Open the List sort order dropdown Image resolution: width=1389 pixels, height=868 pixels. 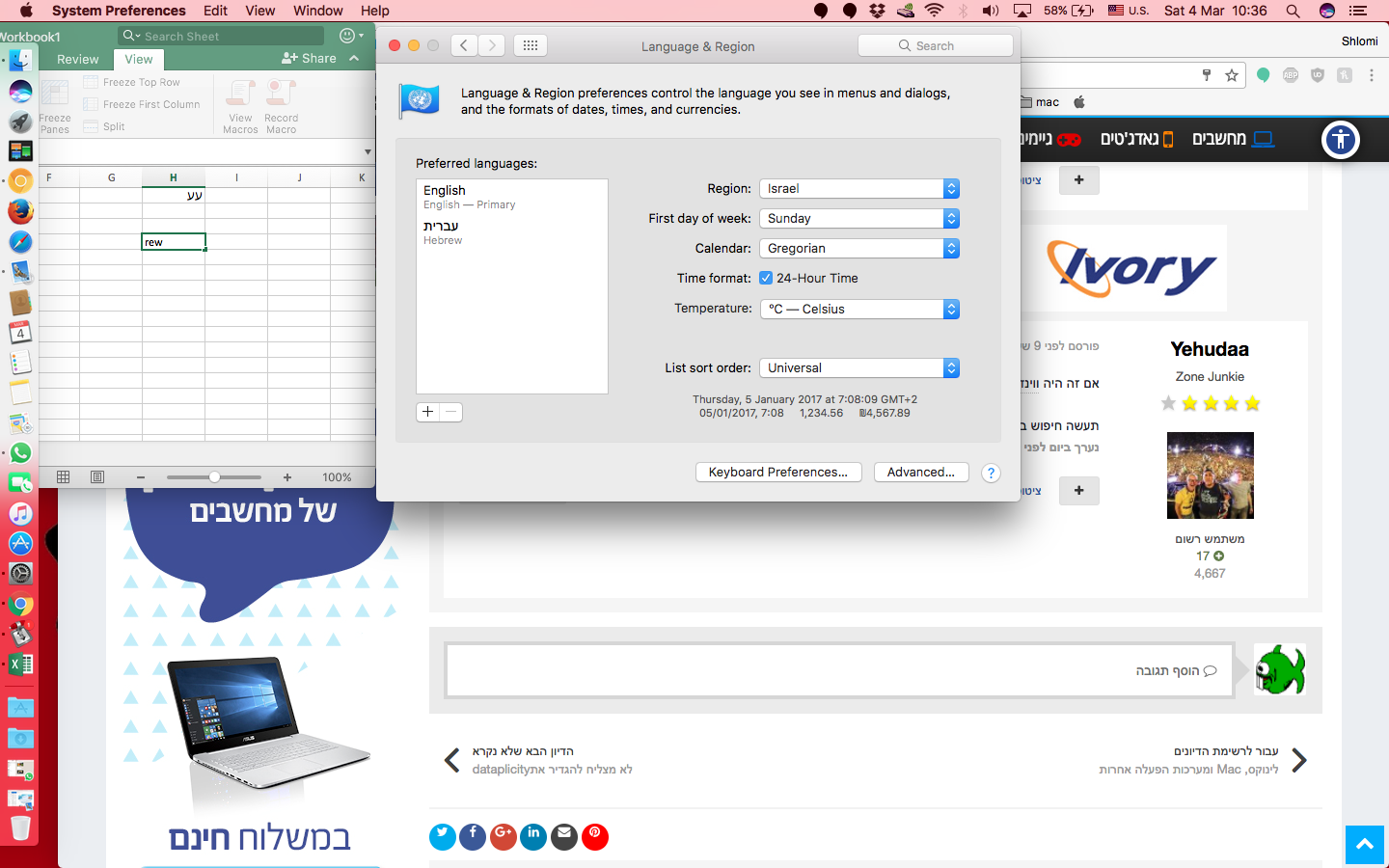[x=859, y=367]
